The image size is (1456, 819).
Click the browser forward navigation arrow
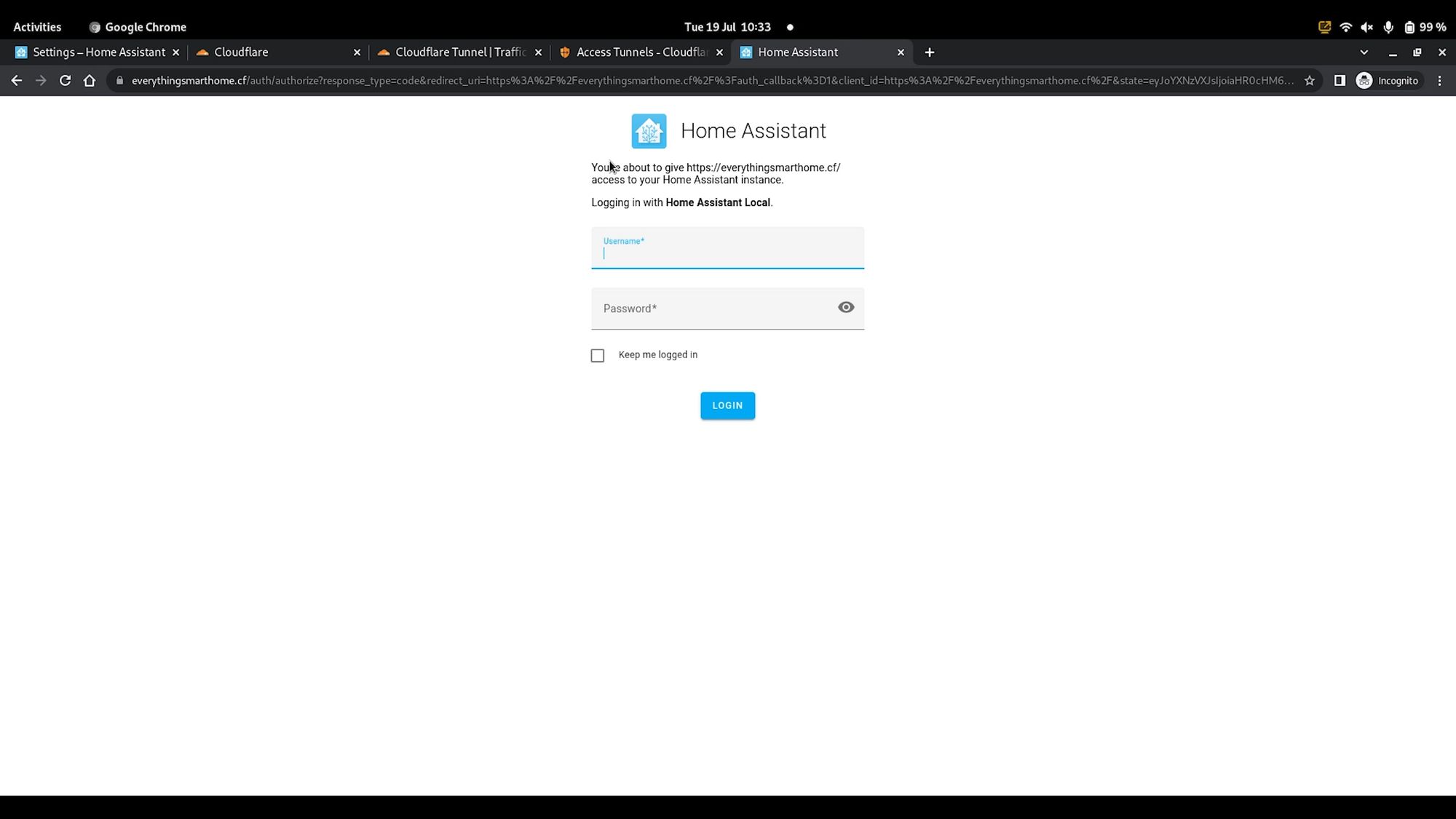40,80
